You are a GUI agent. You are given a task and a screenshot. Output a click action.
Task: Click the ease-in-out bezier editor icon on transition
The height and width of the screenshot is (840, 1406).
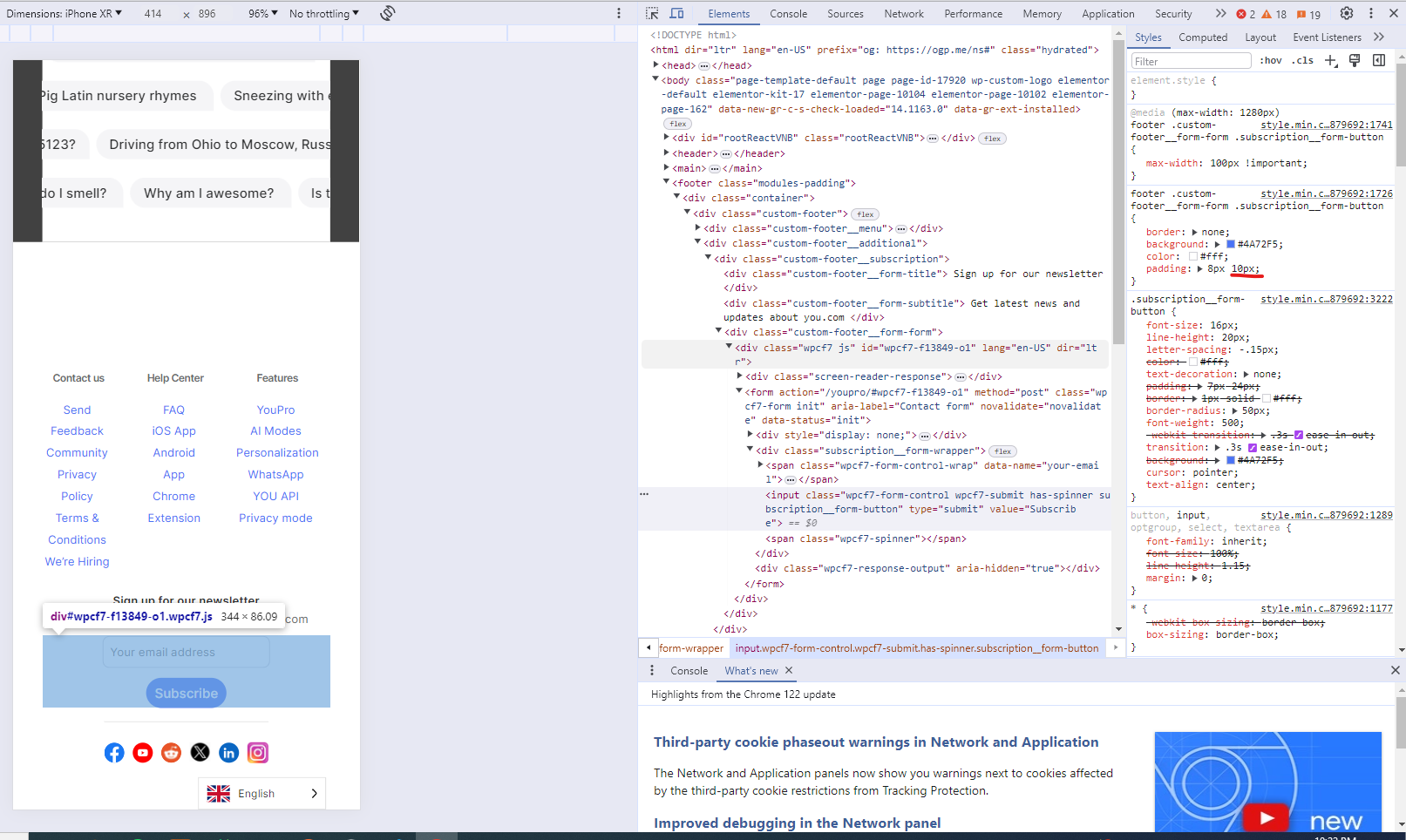pyautogui.click(x=1253, y=448)
